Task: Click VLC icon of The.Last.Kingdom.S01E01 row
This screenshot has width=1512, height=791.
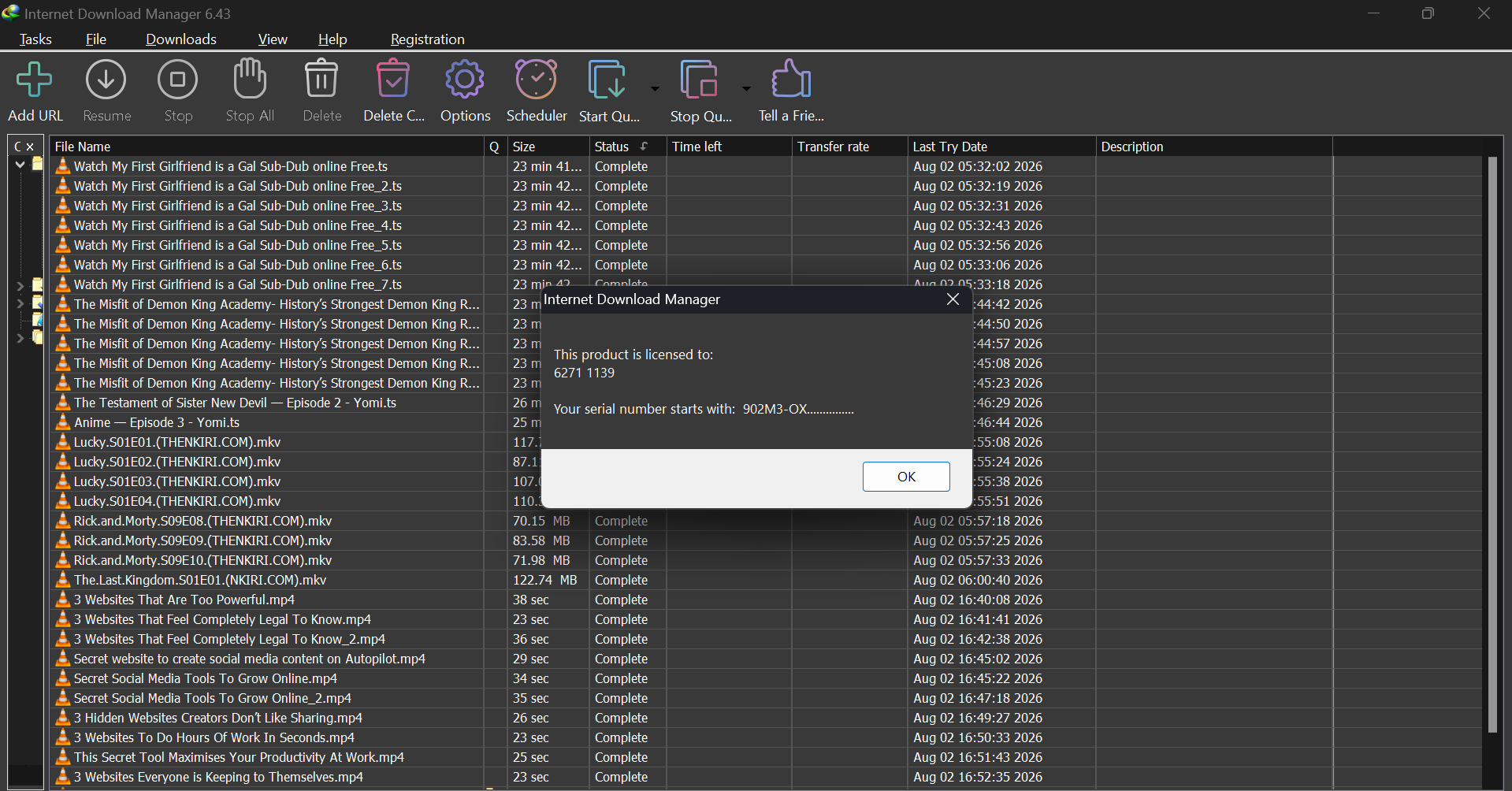Action: 63,580
